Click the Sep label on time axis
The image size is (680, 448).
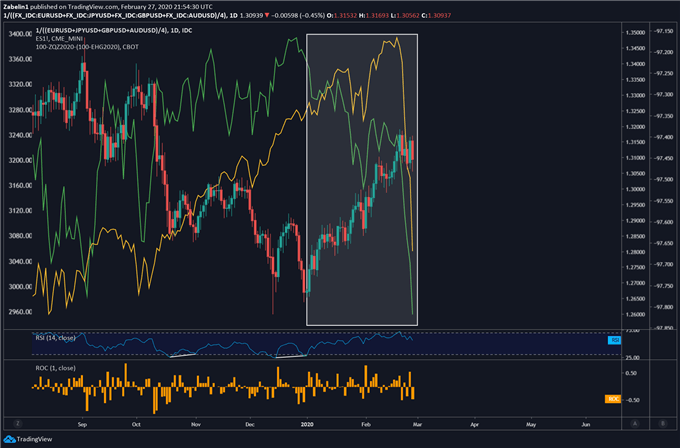[x=82, y=424]
